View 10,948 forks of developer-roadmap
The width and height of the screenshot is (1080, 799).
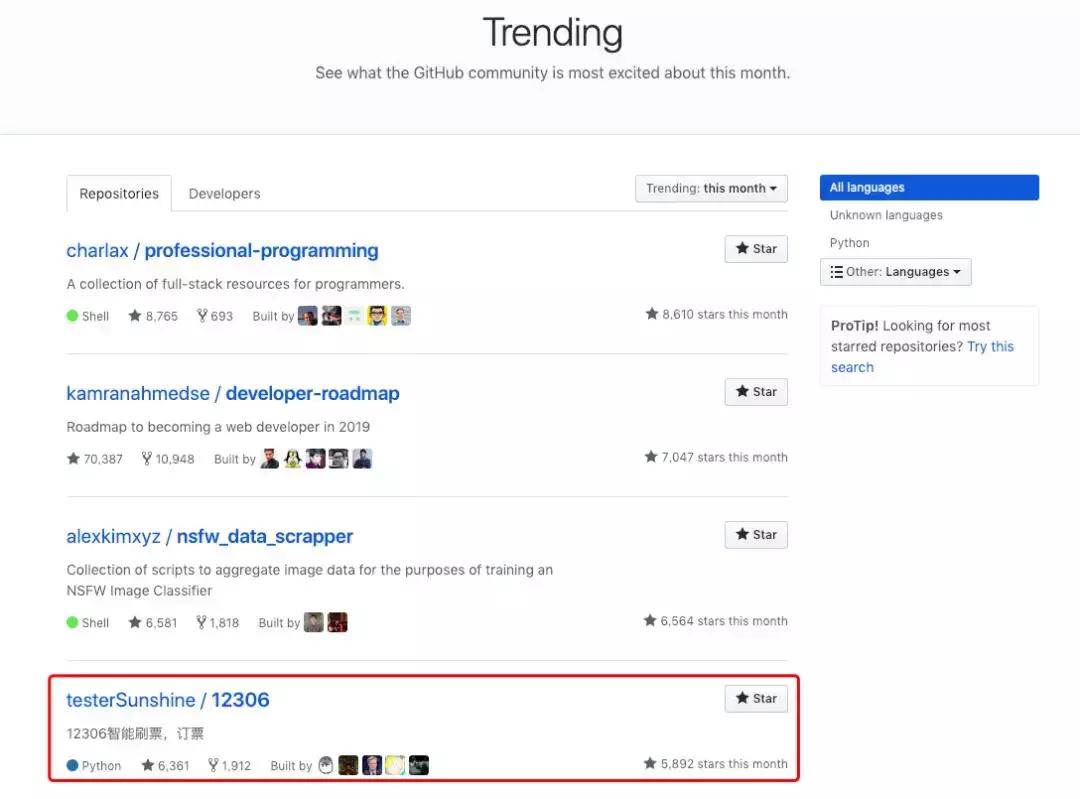click(x=168, y=459)
